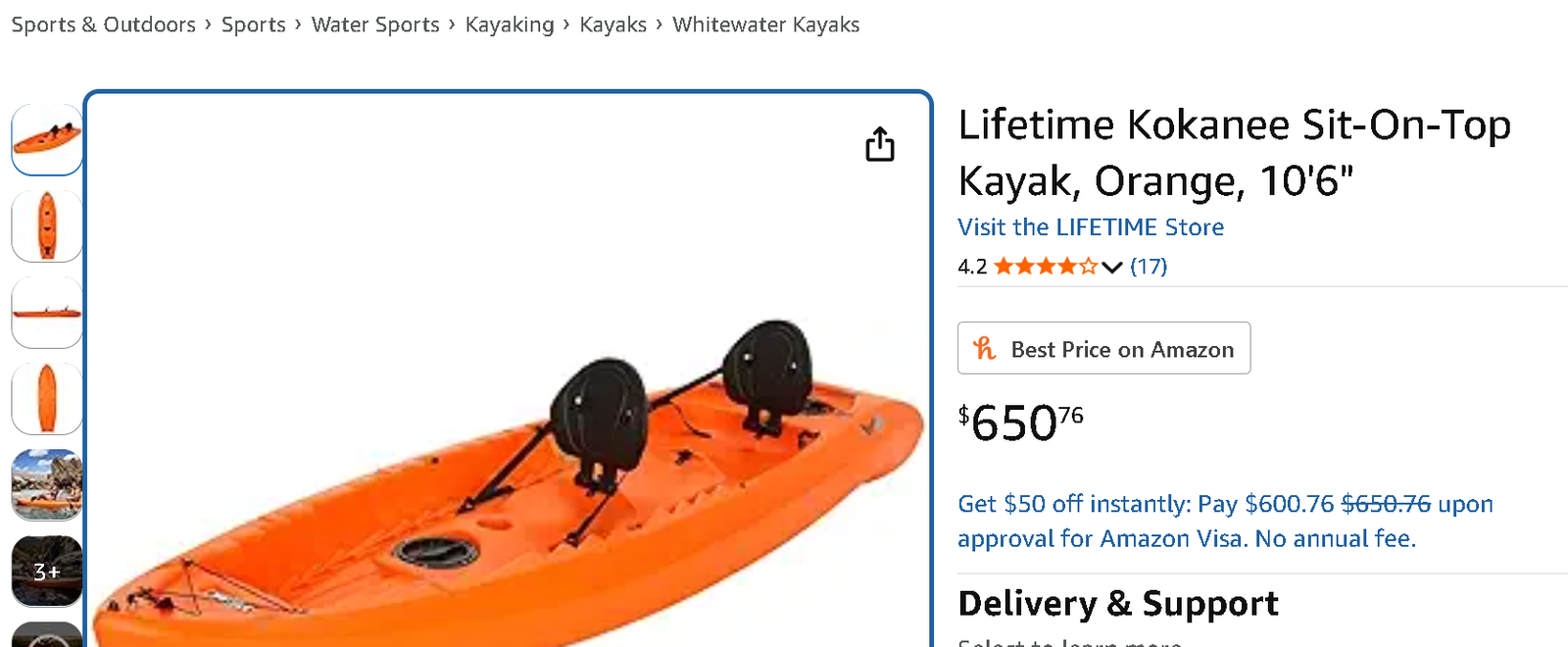Open the "3+" more images thumbnail
The height and width of the screenshot is (647, 1568).
47,571
